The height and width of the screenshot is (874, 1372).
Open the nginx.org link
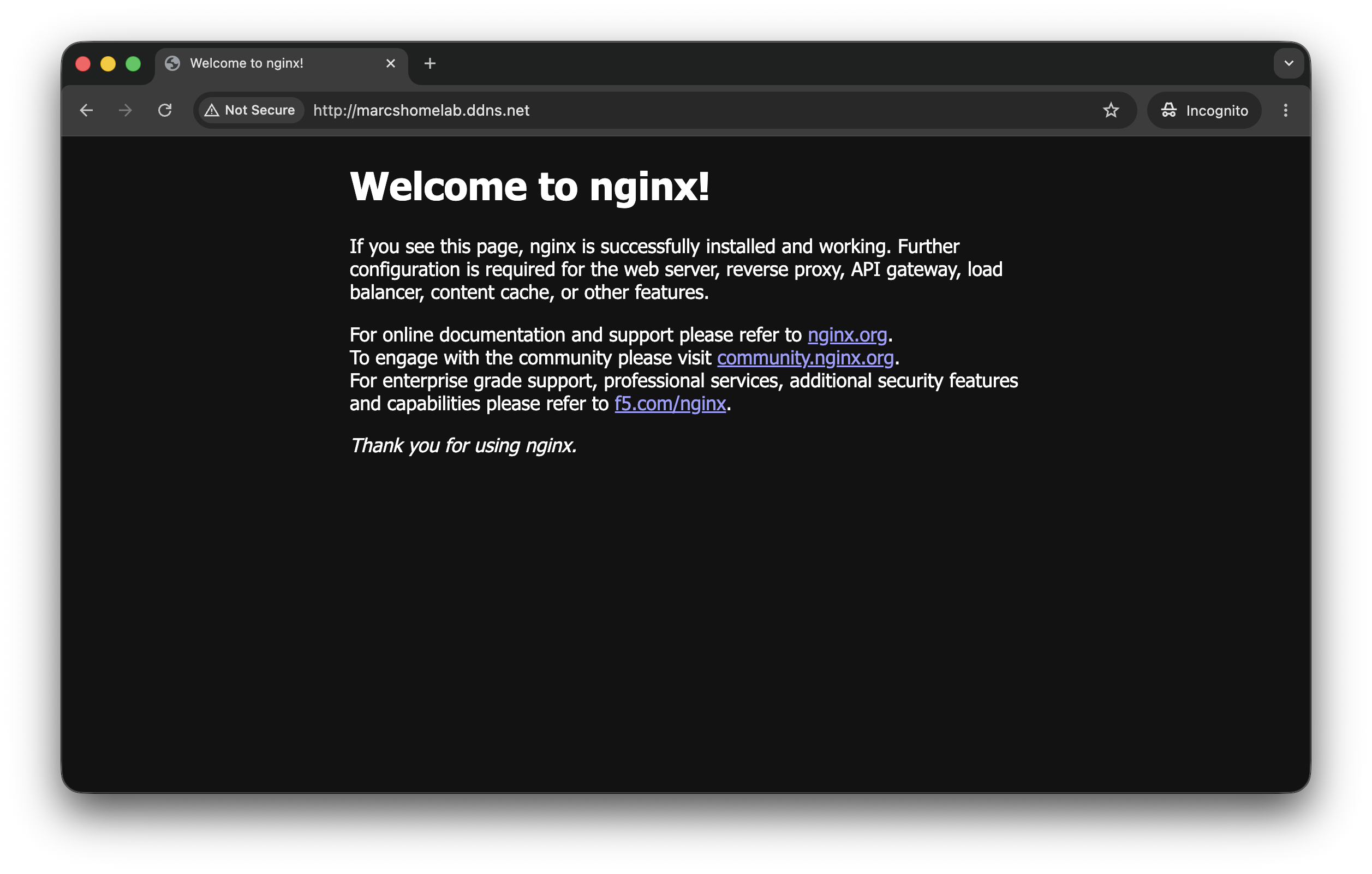[x=847, y=335]
